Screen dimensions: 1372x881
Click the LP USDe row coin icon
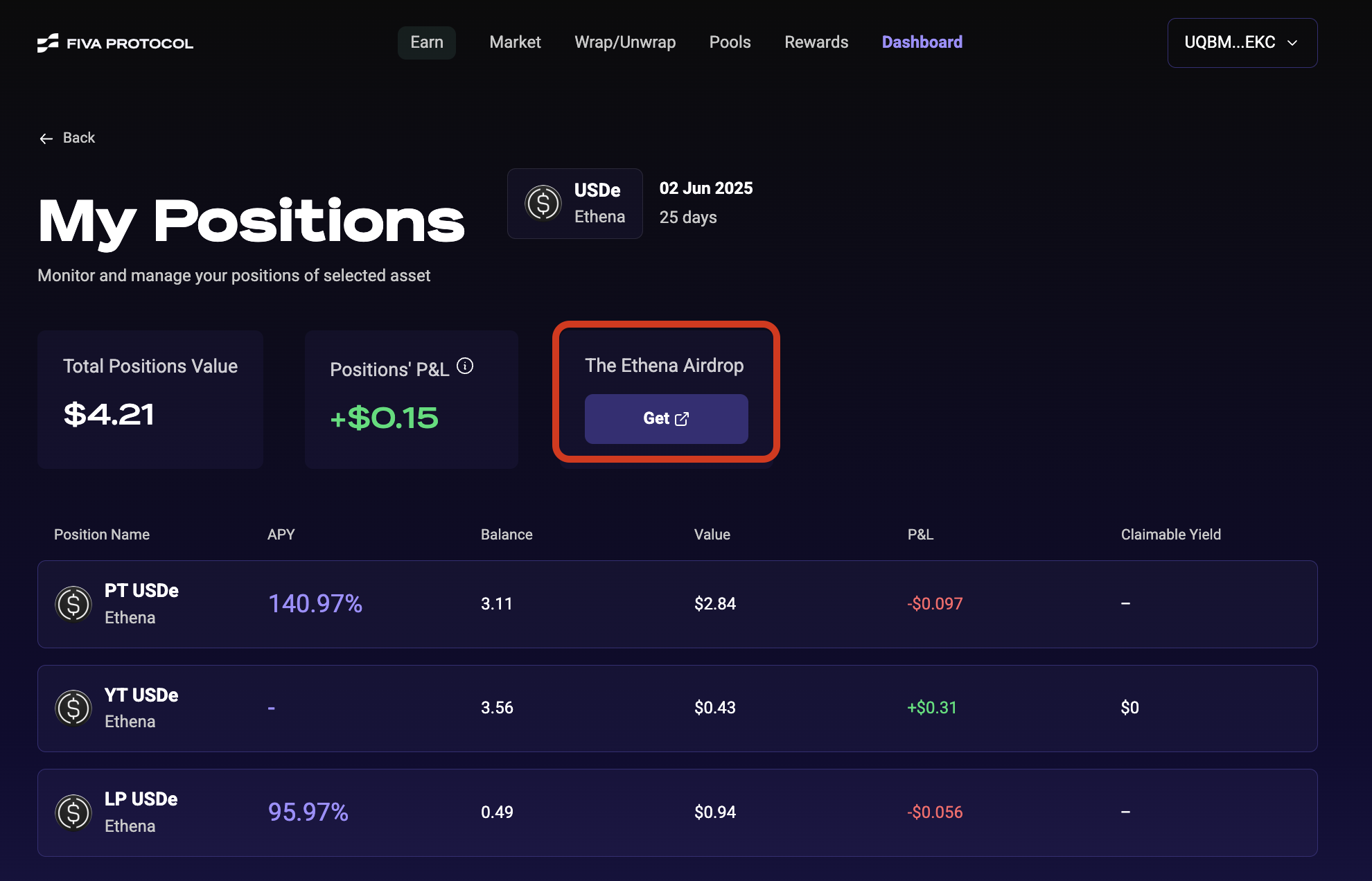pyautogui.click(x=73, y=812)
